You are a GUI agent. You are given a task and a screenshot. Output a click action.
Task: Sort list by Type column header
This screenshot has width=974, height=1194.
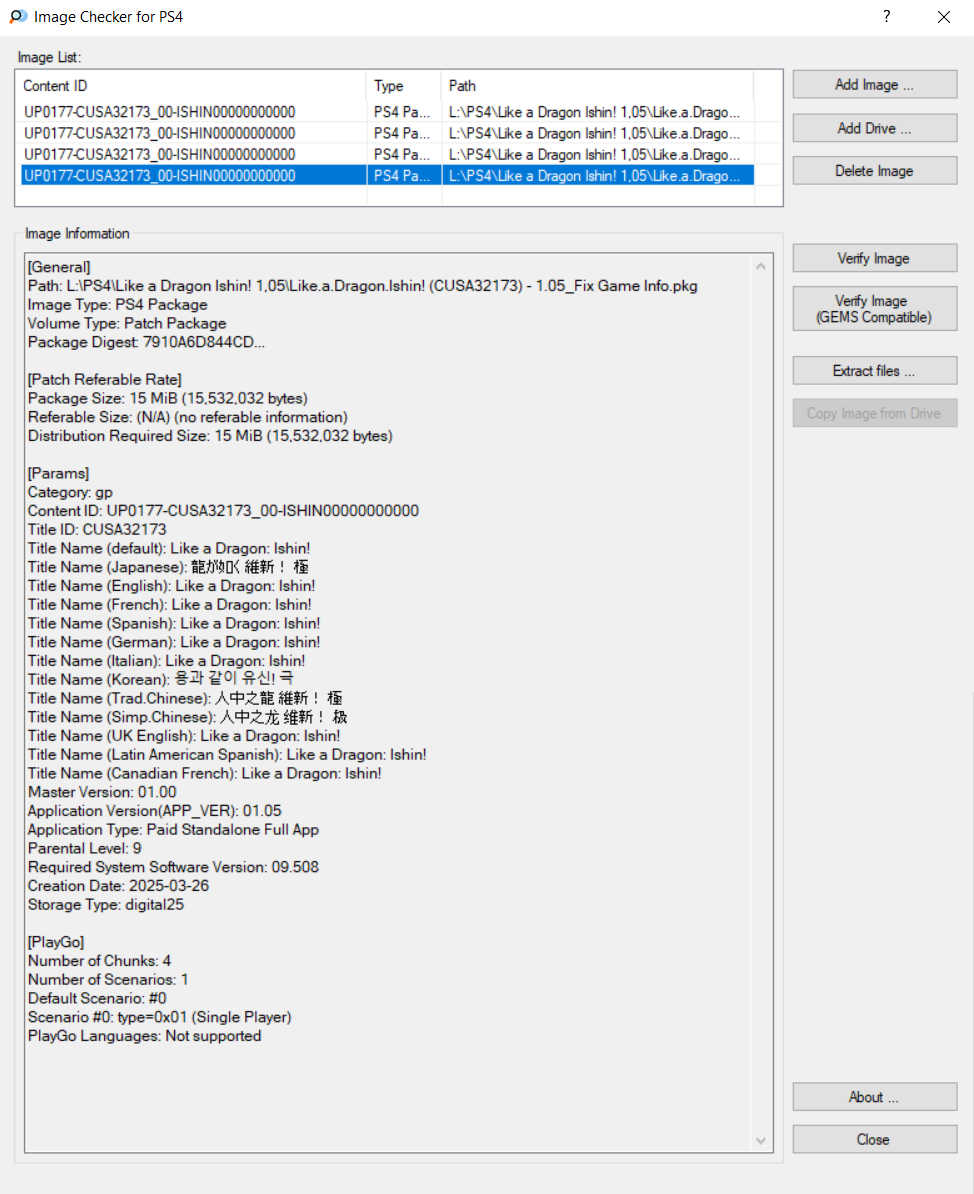click(x=404, y=85)
